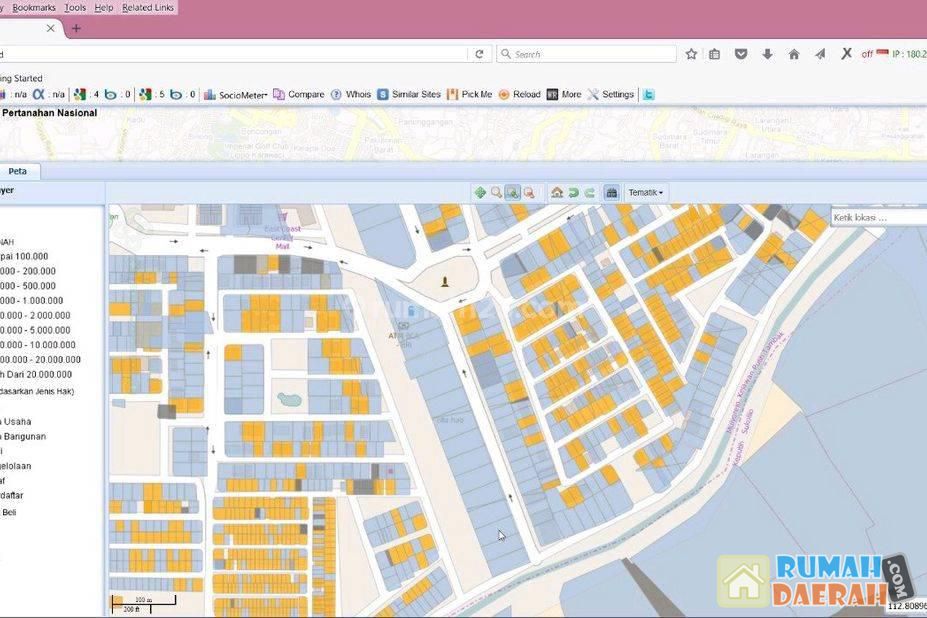
Task: Go to previous map view arrow
Action: tap(573, 193)
